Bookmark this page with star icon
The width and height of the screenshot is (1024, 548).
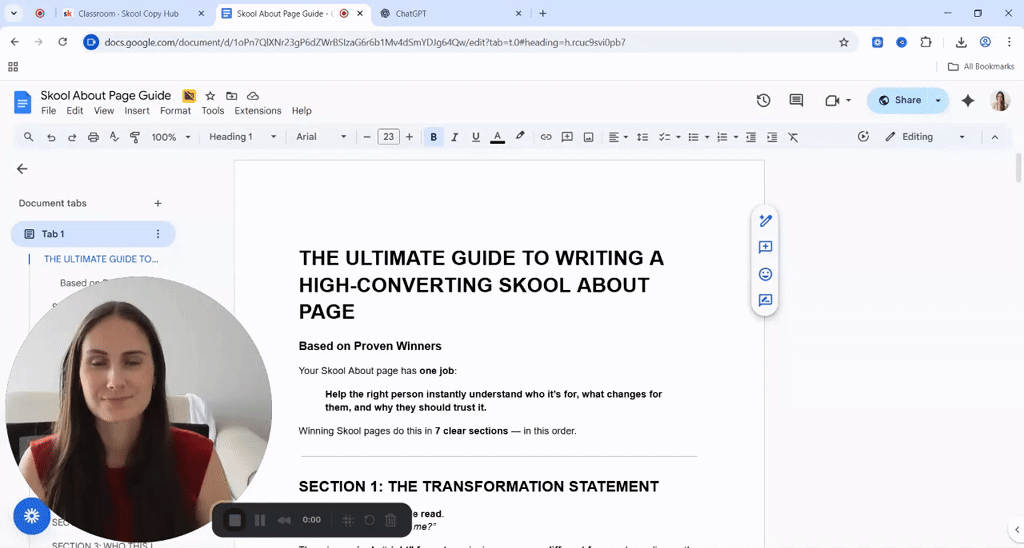coord(844,42)
